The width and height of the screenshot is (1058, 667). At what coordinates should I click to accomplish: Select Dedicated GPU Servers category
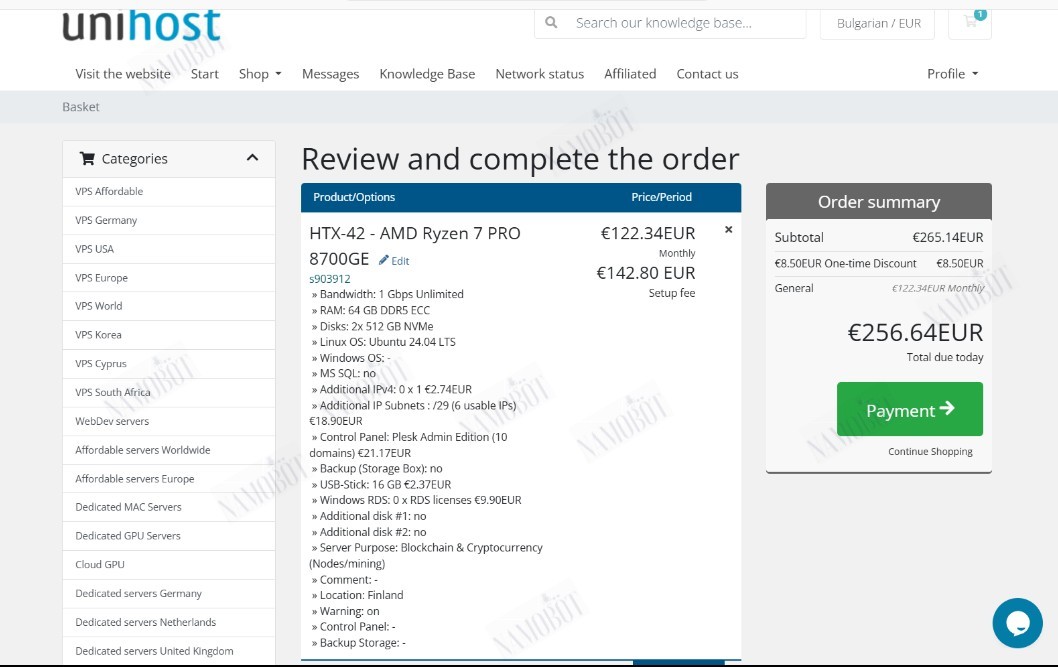169,536
